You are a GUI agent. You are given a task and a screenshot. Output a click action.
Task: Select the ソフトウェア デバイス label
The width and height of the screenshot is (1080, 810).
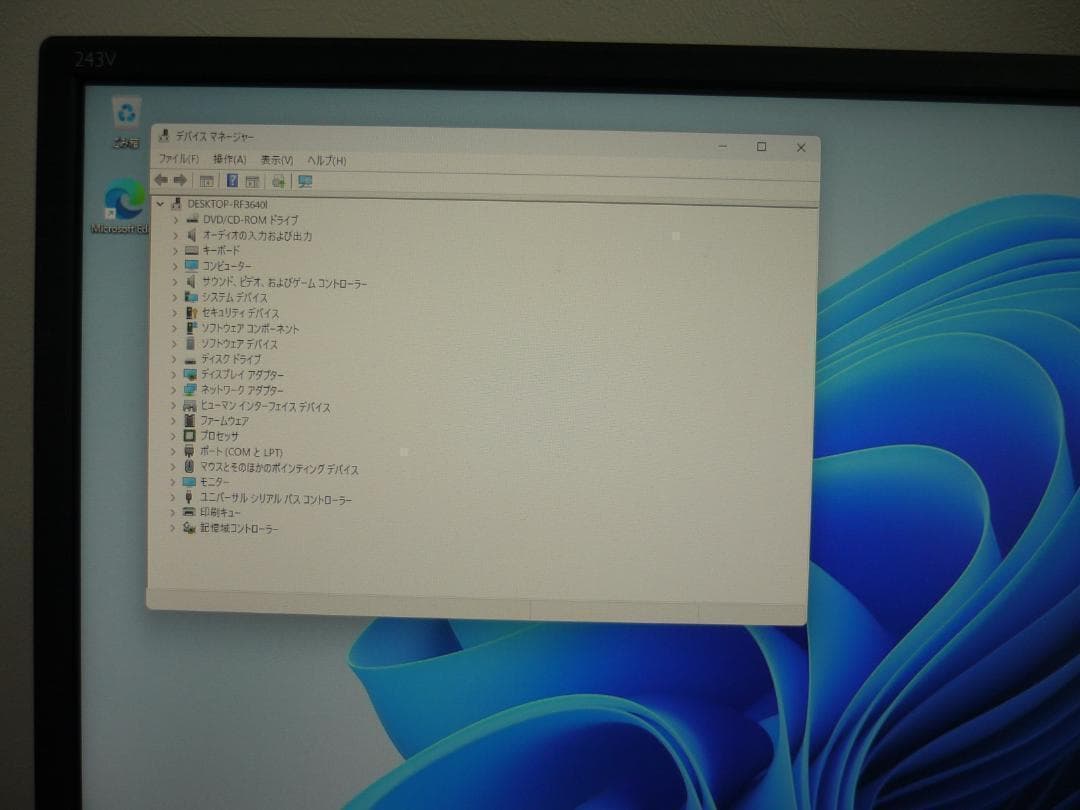pos(239,344)
